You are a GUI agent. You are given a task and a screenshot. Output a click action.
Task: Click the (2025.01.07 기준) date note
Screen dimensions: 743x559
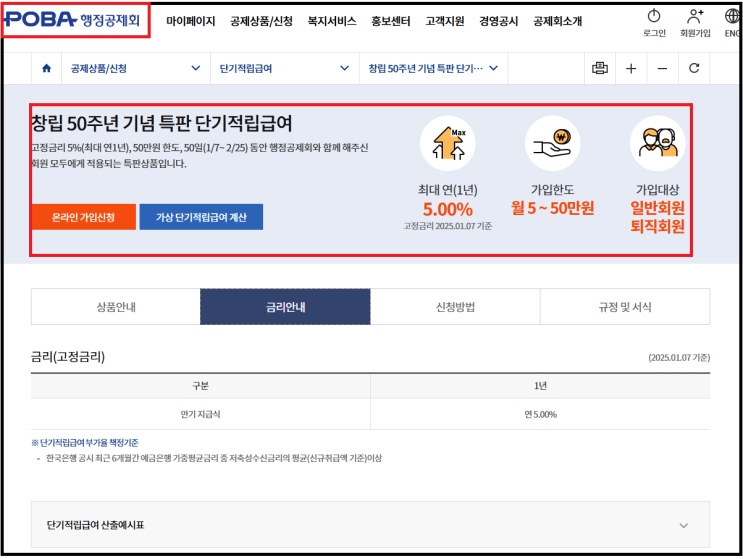click(x=679, y=358)
